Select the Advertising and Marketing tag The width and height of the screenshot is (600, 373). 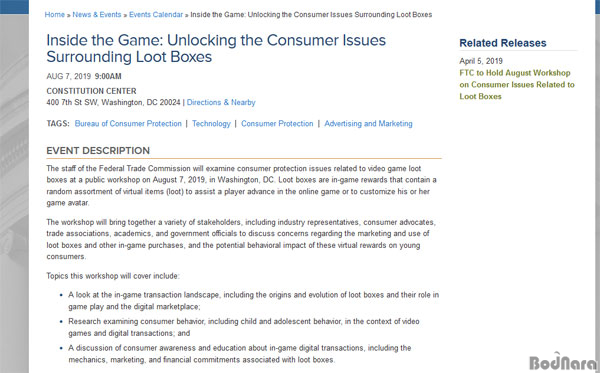coord(368,124)
